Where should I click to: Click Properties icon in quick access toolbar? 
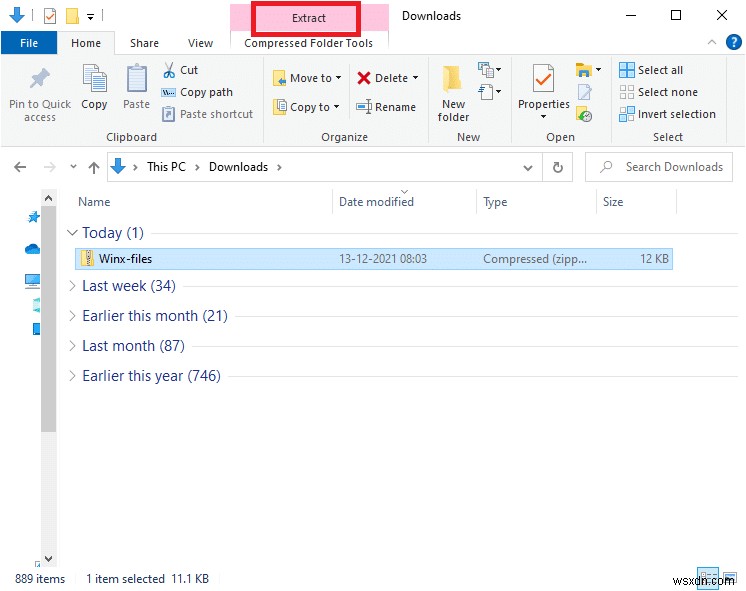(49, 16)
